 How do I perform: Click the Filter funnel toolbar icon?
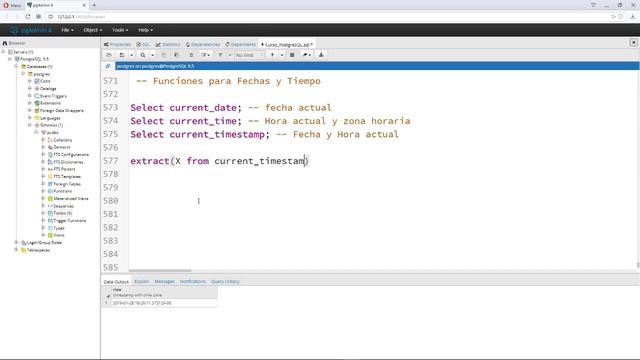220,55
